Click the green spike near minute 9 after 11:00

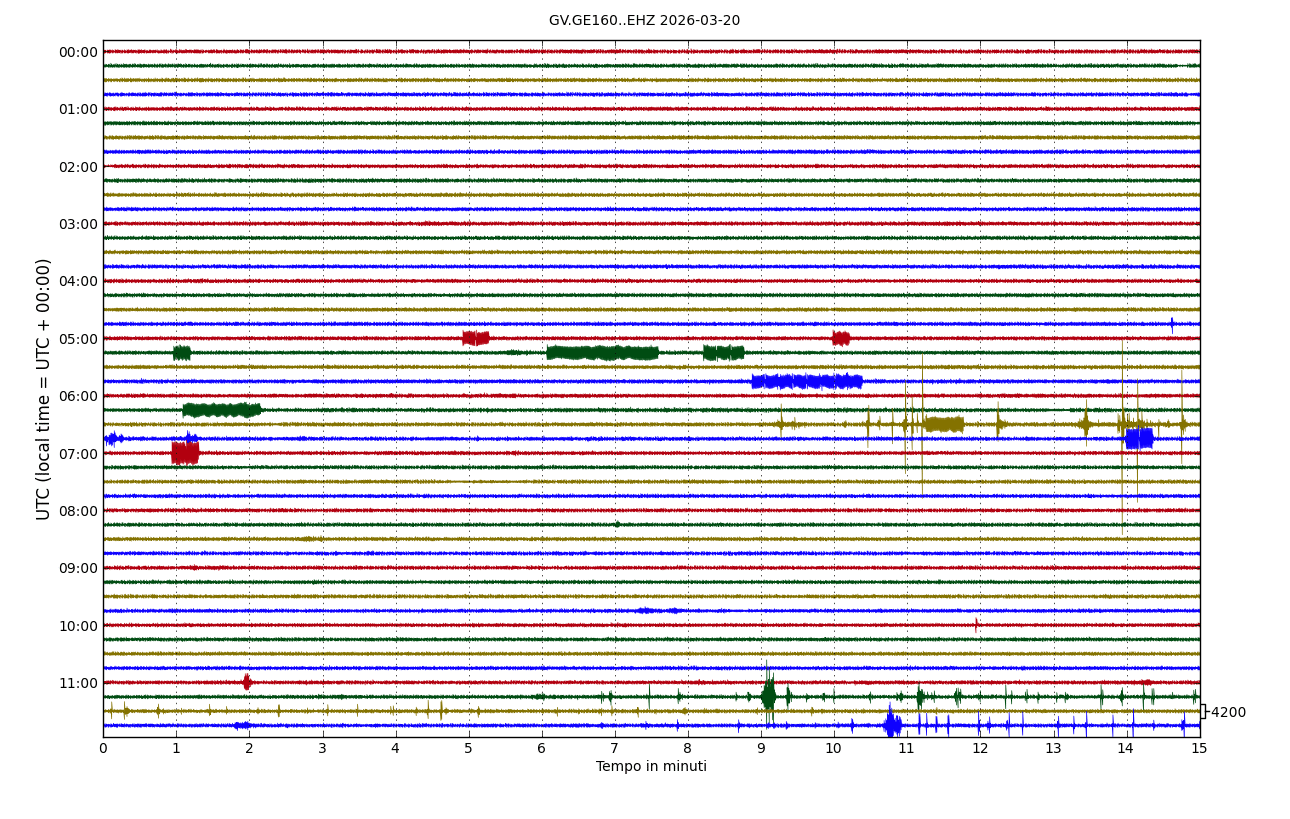[768, 695]
